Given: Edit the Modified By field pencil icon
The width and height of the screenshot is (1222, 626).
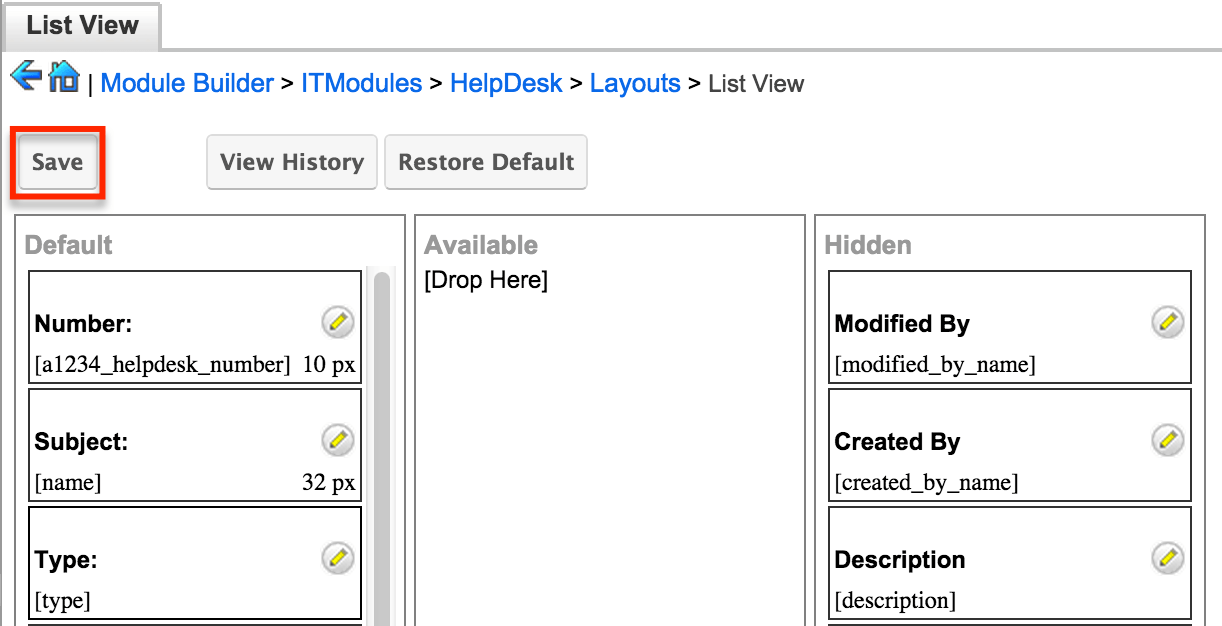Looking at the screenshot, I should tap(1168, 322).
